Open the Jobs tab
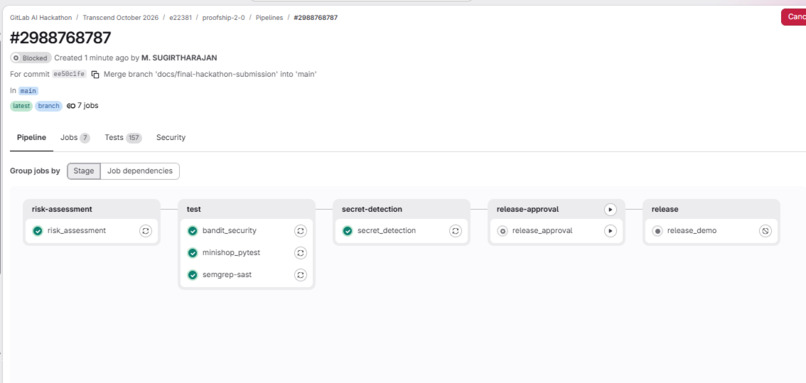This screenshot has height=383, width=806. coord(75,138)
